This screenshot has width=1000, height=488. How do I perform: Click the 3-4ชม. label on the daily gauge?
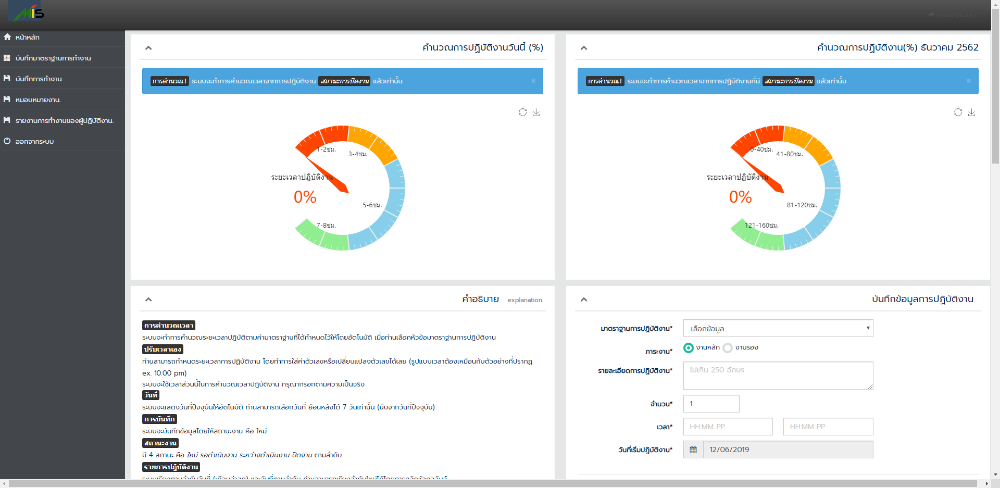tap(358, 154)
